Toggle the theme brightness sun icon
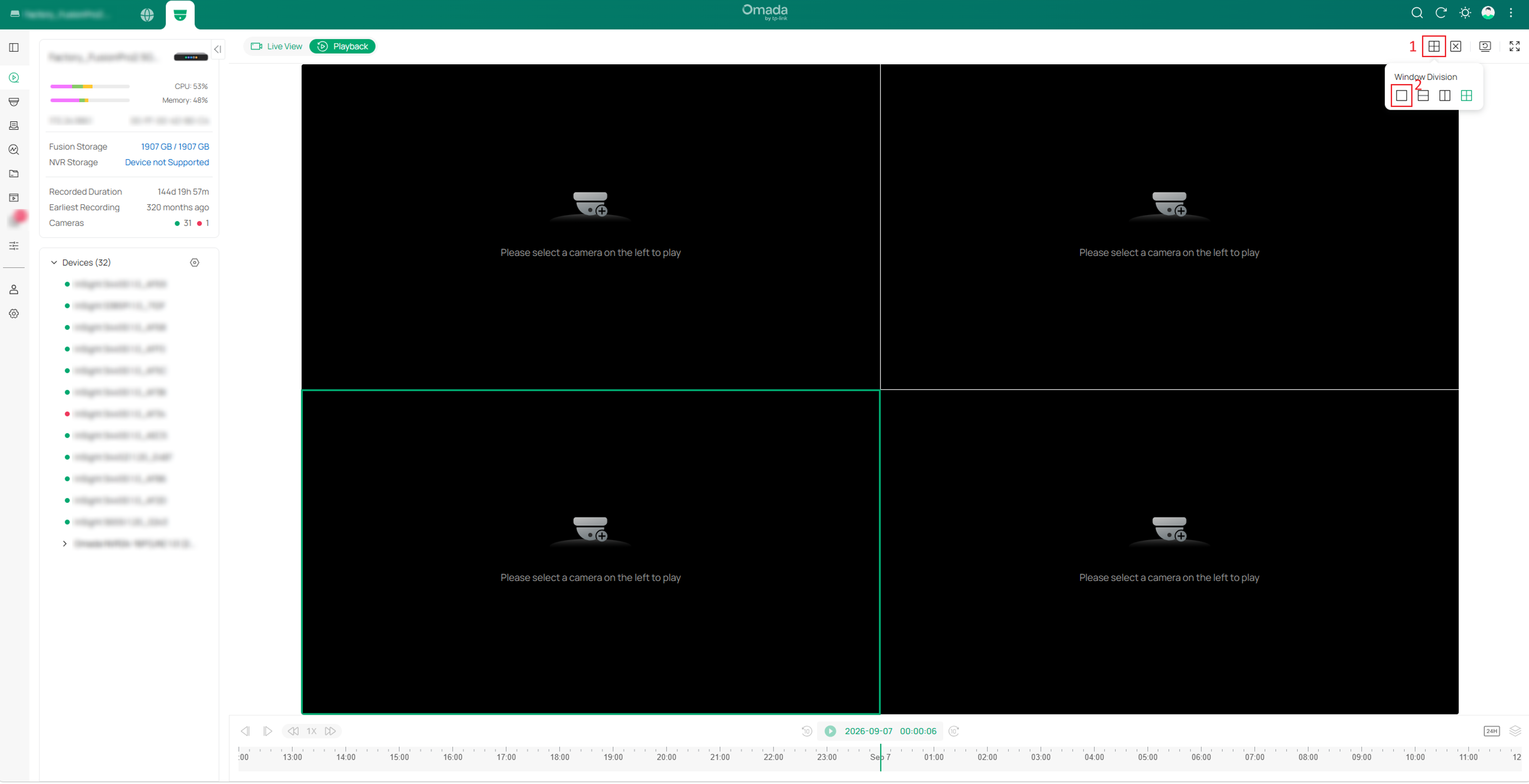The width and height of the screenshot is (1529, 784). (x=1465, y=13)
